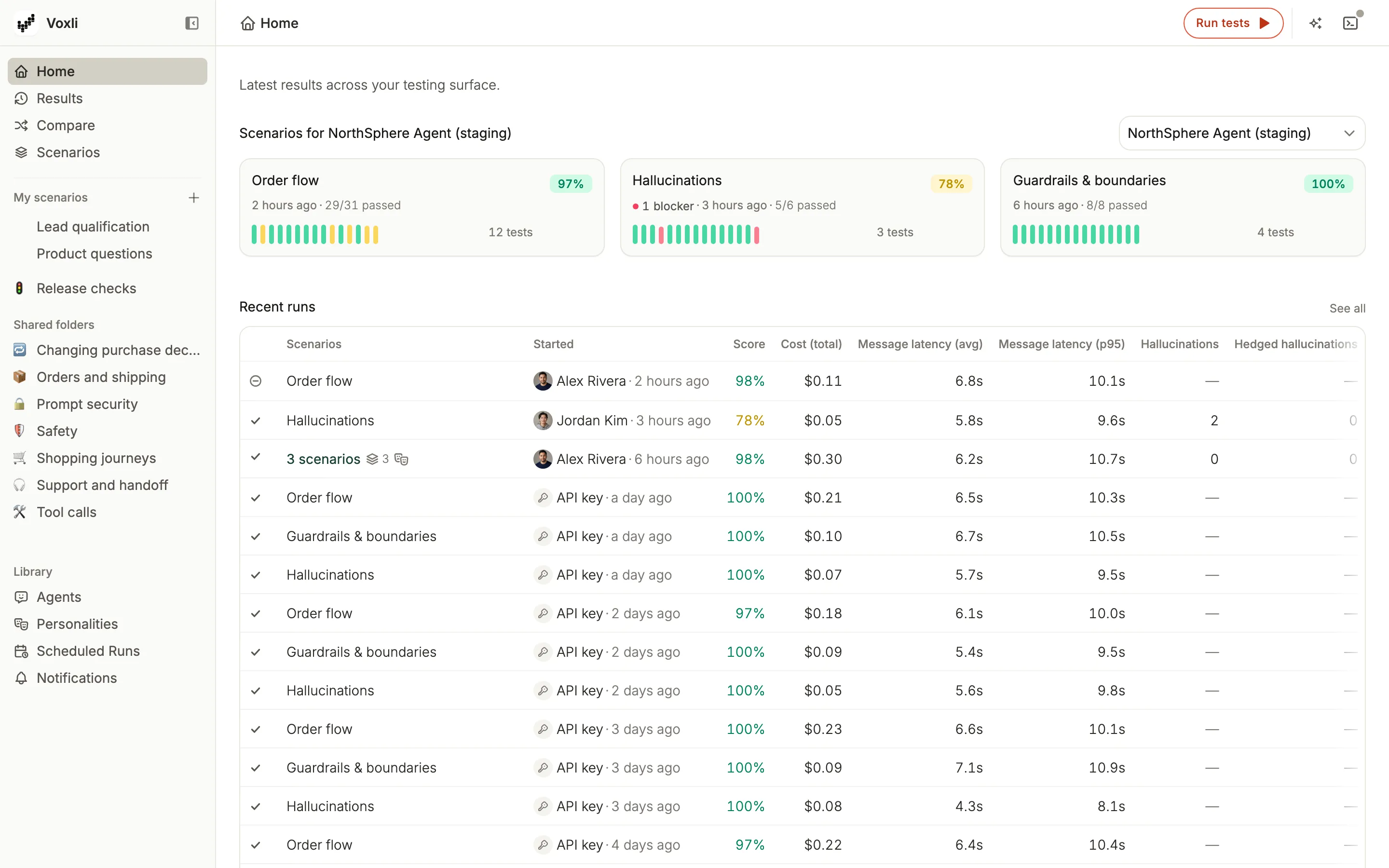
Task: Select Home in the sidebar
Action: coord(108,71)
